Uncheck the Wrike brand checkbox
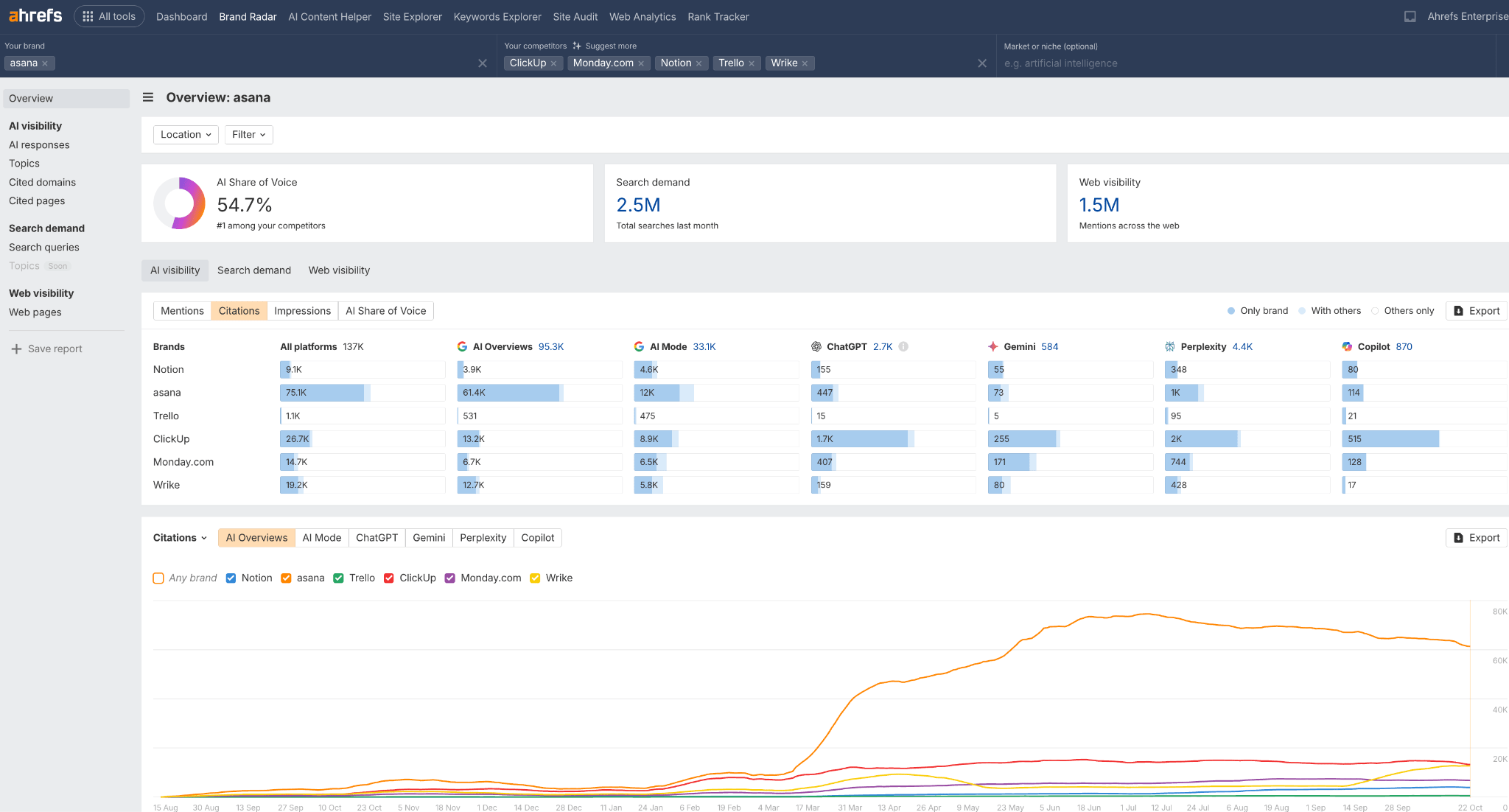Image resolution: width=1509 pixels, height=812 pixels. 535,578
